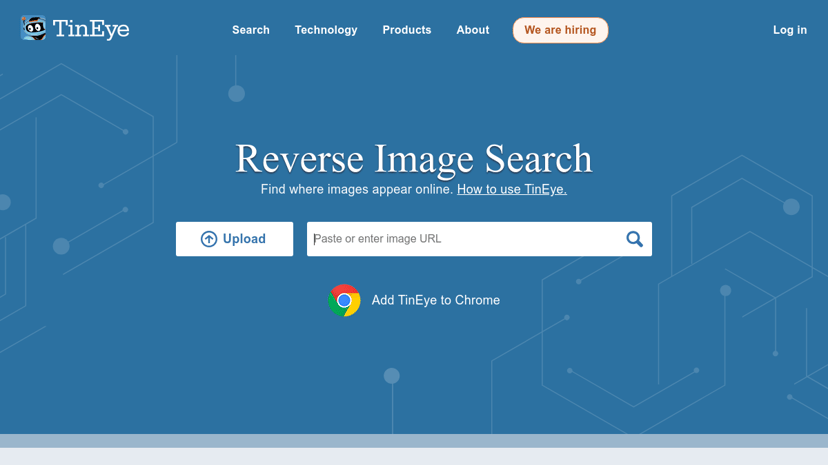This screenshot has width=828, height=465.
Task: Click the Log in link
Action: (x=789, y=30)
